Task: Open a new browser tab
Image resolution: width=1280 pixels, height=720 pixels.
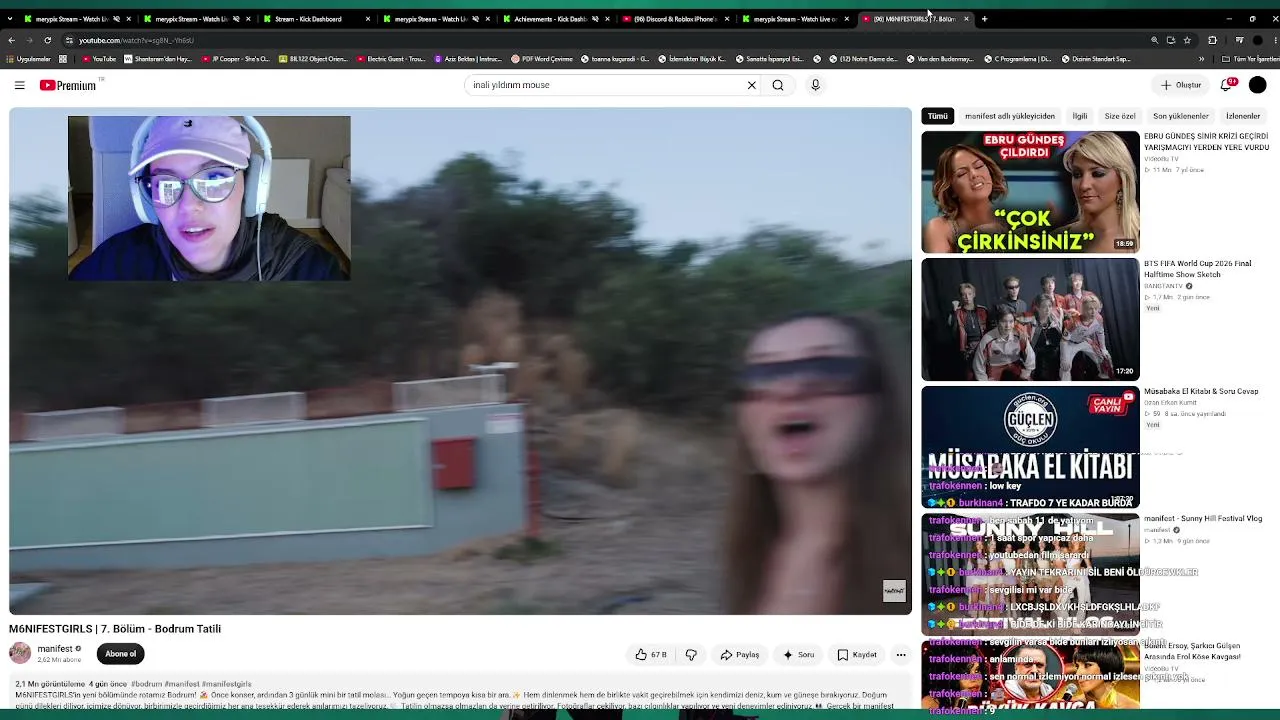Action: click(984, 19)
